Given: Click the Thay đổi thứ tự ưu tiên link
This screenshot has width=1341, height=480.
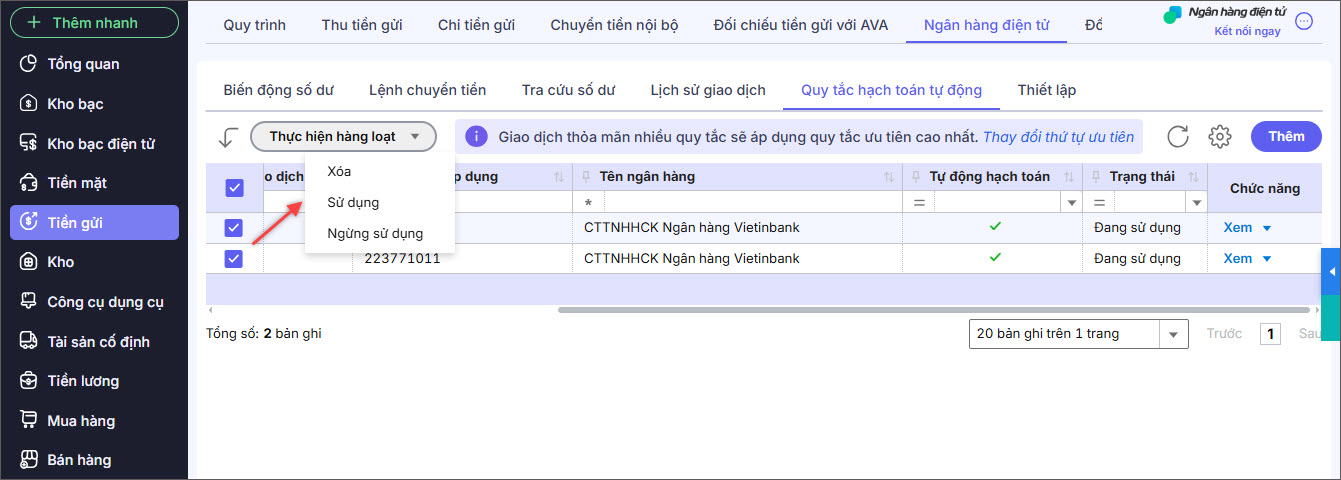Looking at the screenshot, I should point(1059,137).
